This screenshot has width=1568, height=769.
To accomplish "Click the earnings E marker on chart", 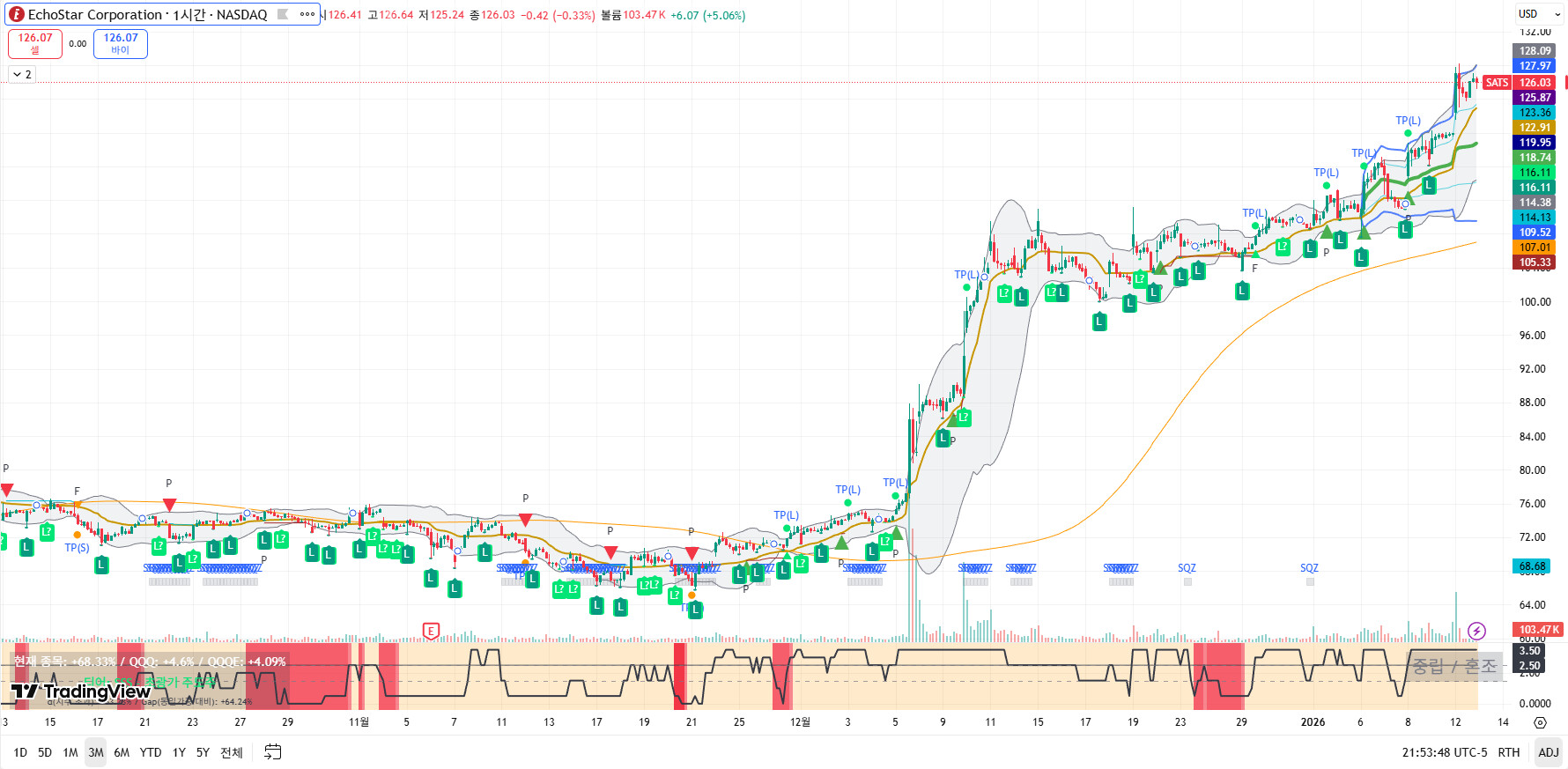I will [431, 631].
